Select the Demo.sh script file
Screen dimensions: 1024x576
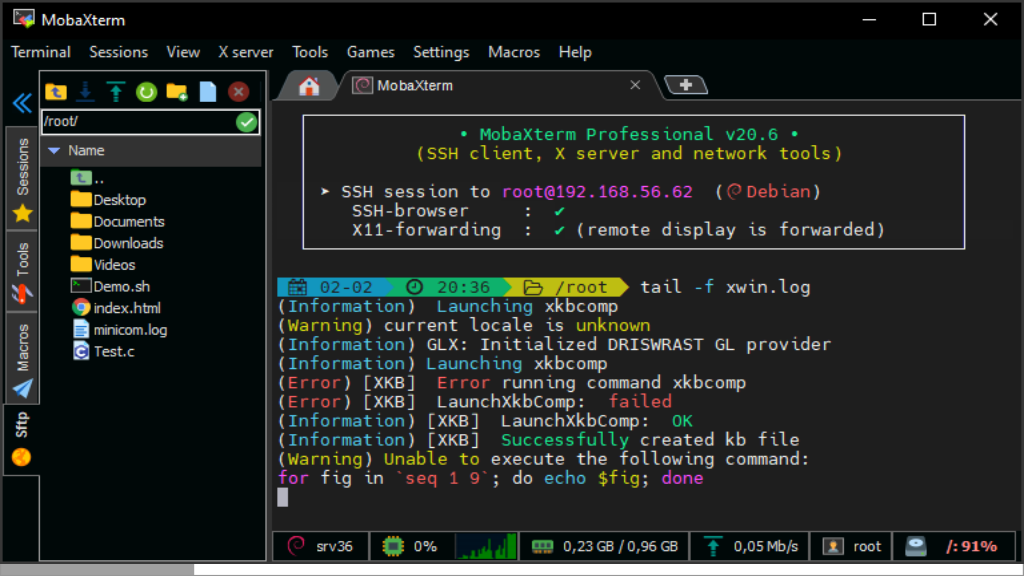click(x=110, y=286)
